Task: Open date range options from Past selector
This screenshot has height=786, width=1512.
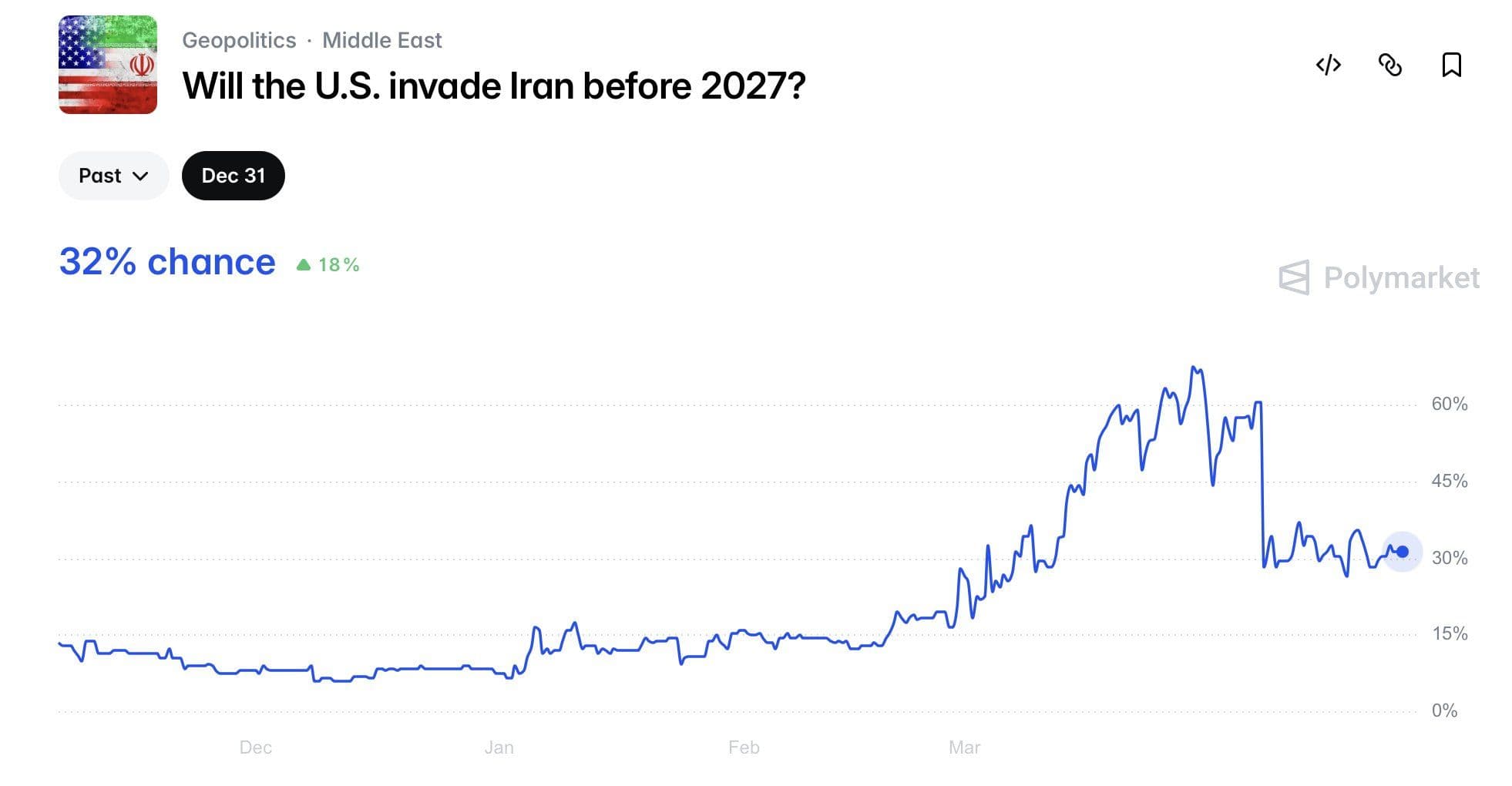Action: click(113, 175)
